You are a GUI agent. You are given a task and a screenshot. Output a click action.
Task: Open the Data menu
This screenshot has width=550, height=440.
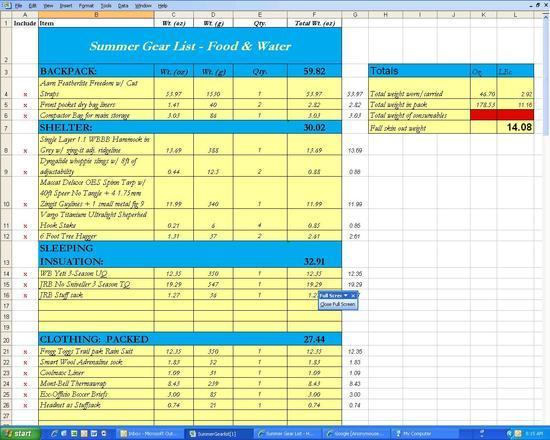point(123,6)
